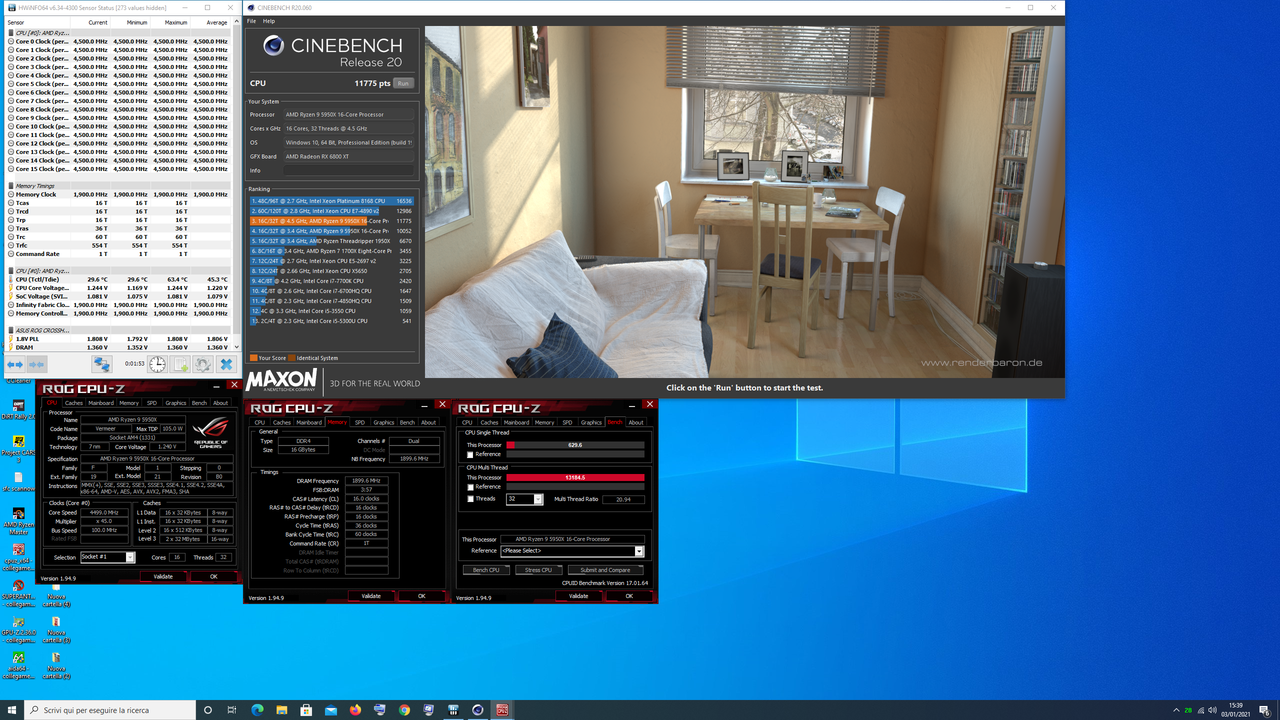Click the Run button in Cinebench
The image size is (1280, 720).
[403, 83]
